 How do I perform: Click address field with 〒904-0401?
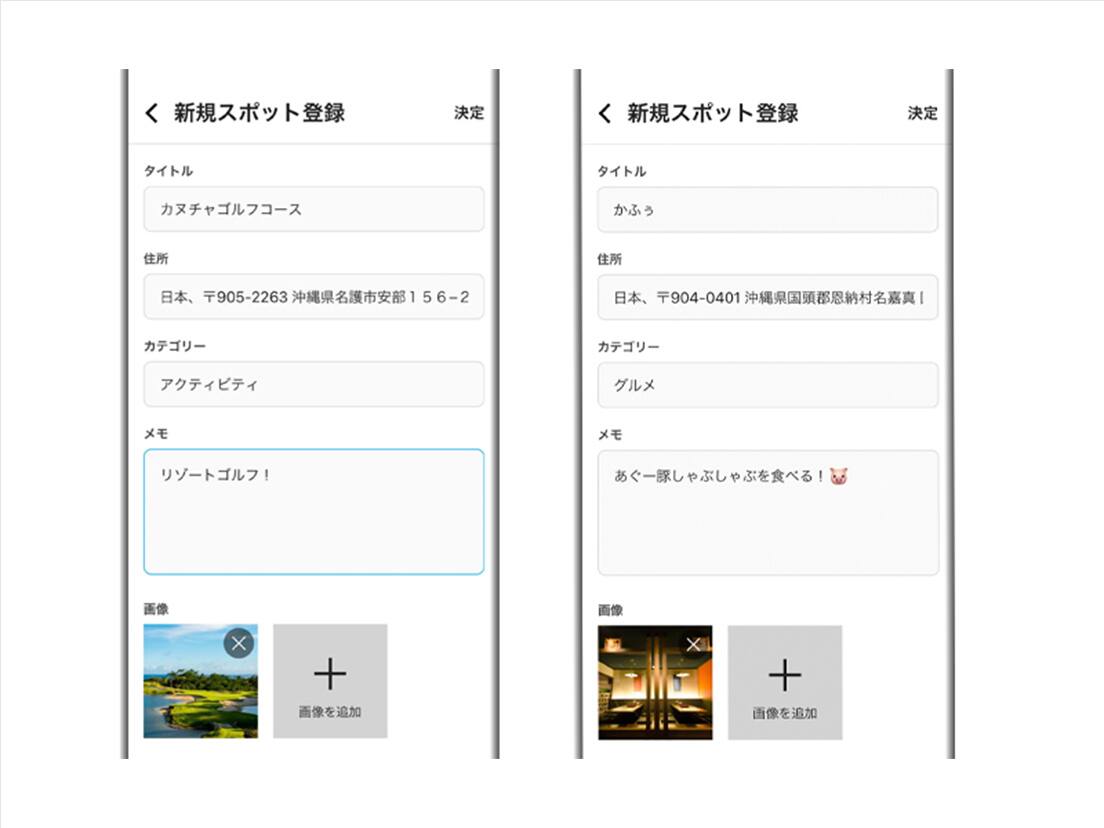point(767,298)
